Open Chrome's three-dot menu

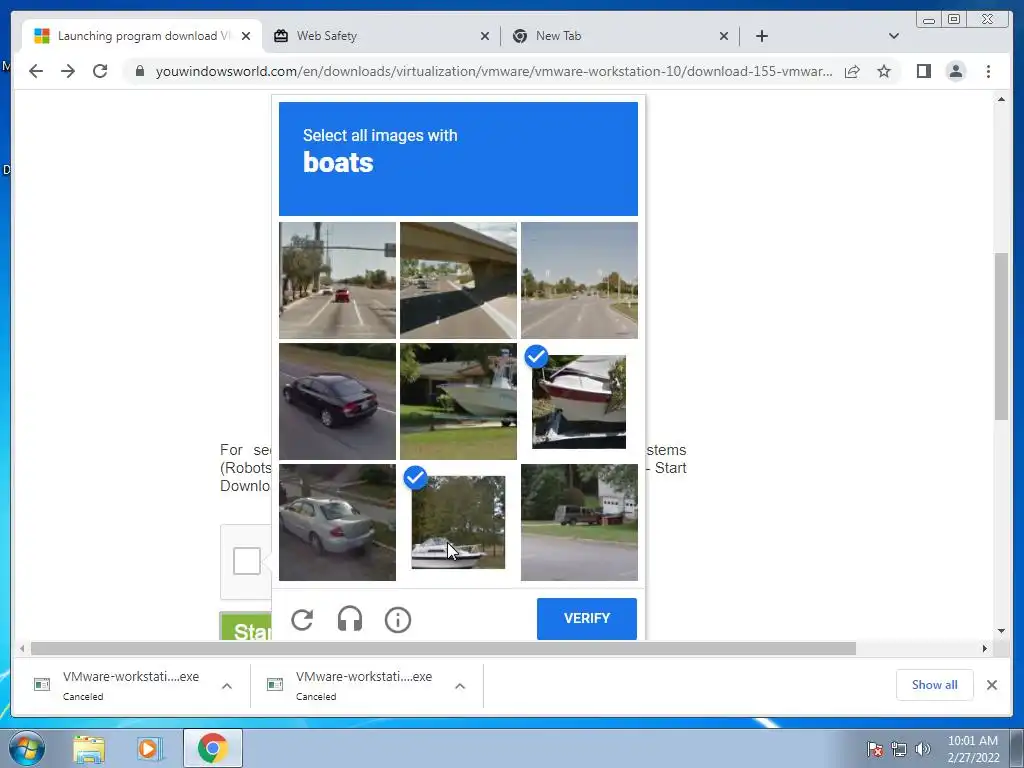click(988, 71)
